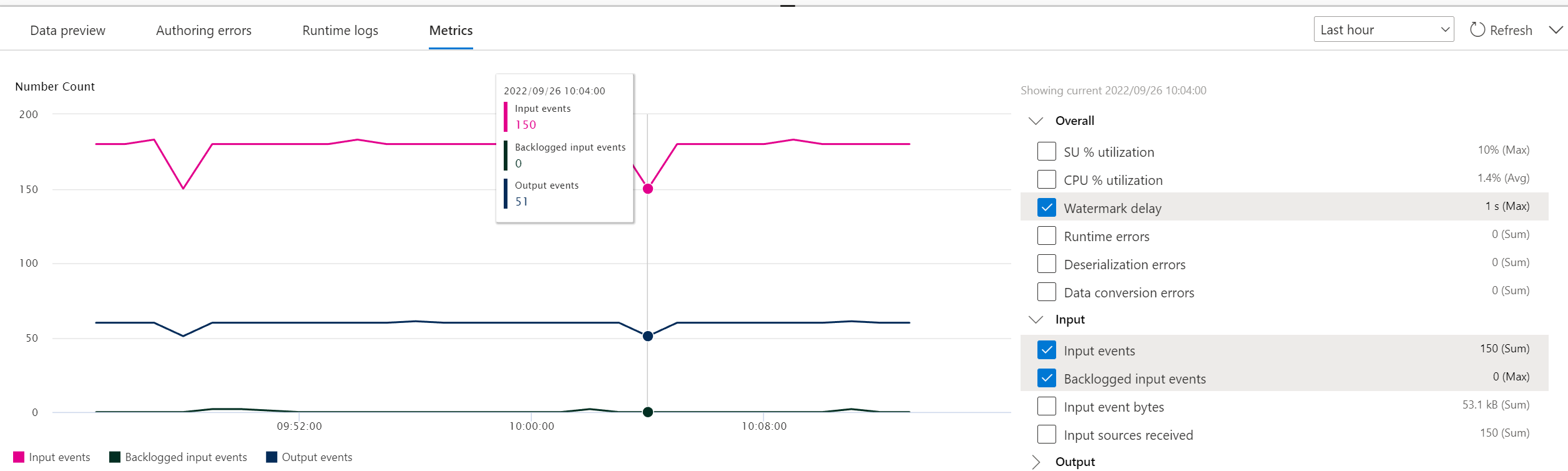Tick the Input event bytes checkbox
1568x471 pixels.
(x=1047, y=406)
